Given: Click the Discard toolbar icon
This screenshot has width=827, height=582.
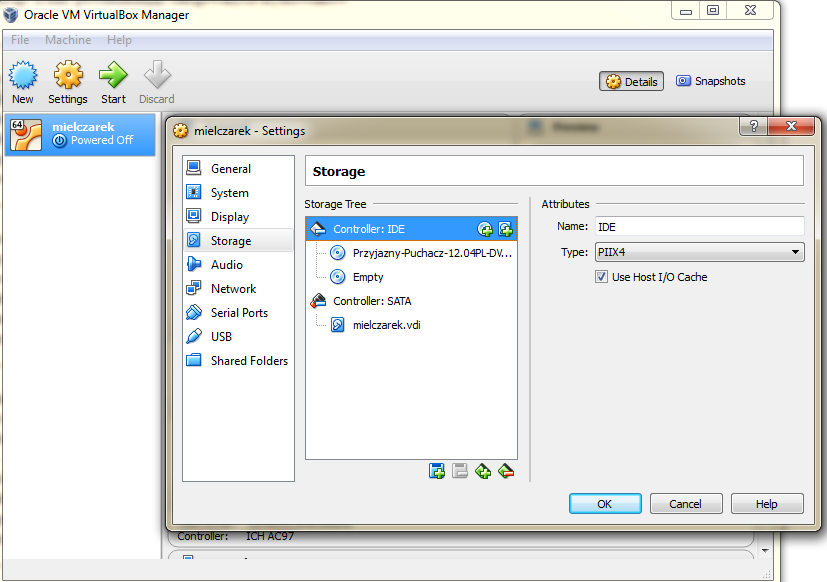Looking at the screenshot, I should click(x=157, y=75).
